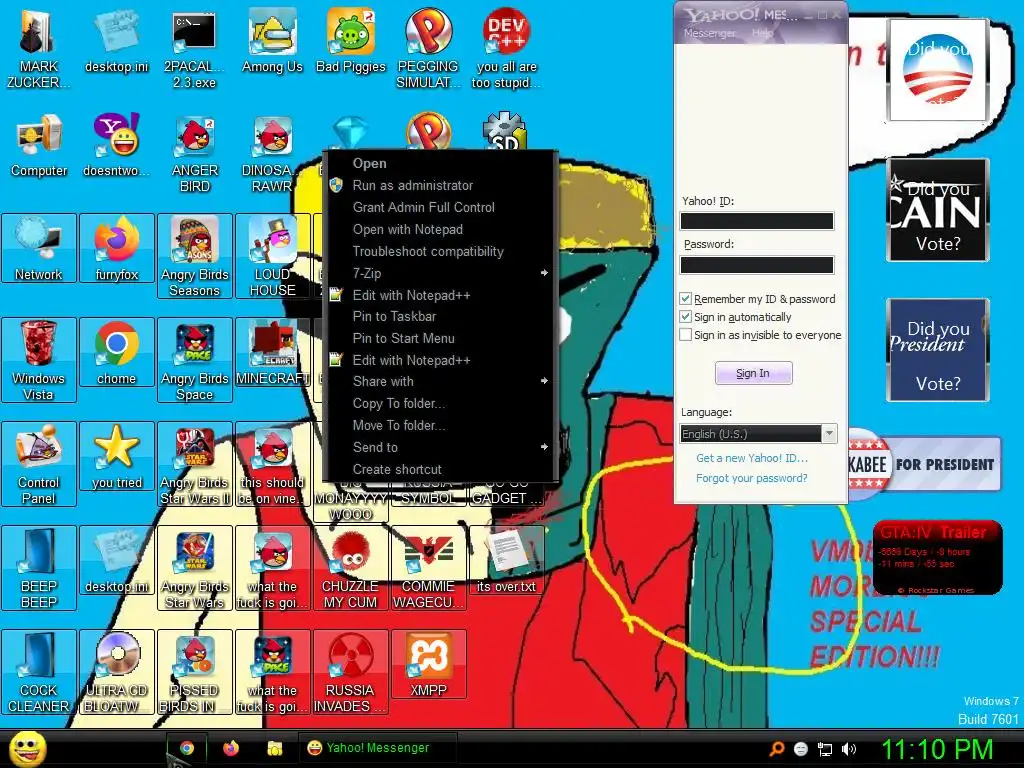Open the Angry Birds Space icon
1024x768 pixels.
[x=195, y=360]
